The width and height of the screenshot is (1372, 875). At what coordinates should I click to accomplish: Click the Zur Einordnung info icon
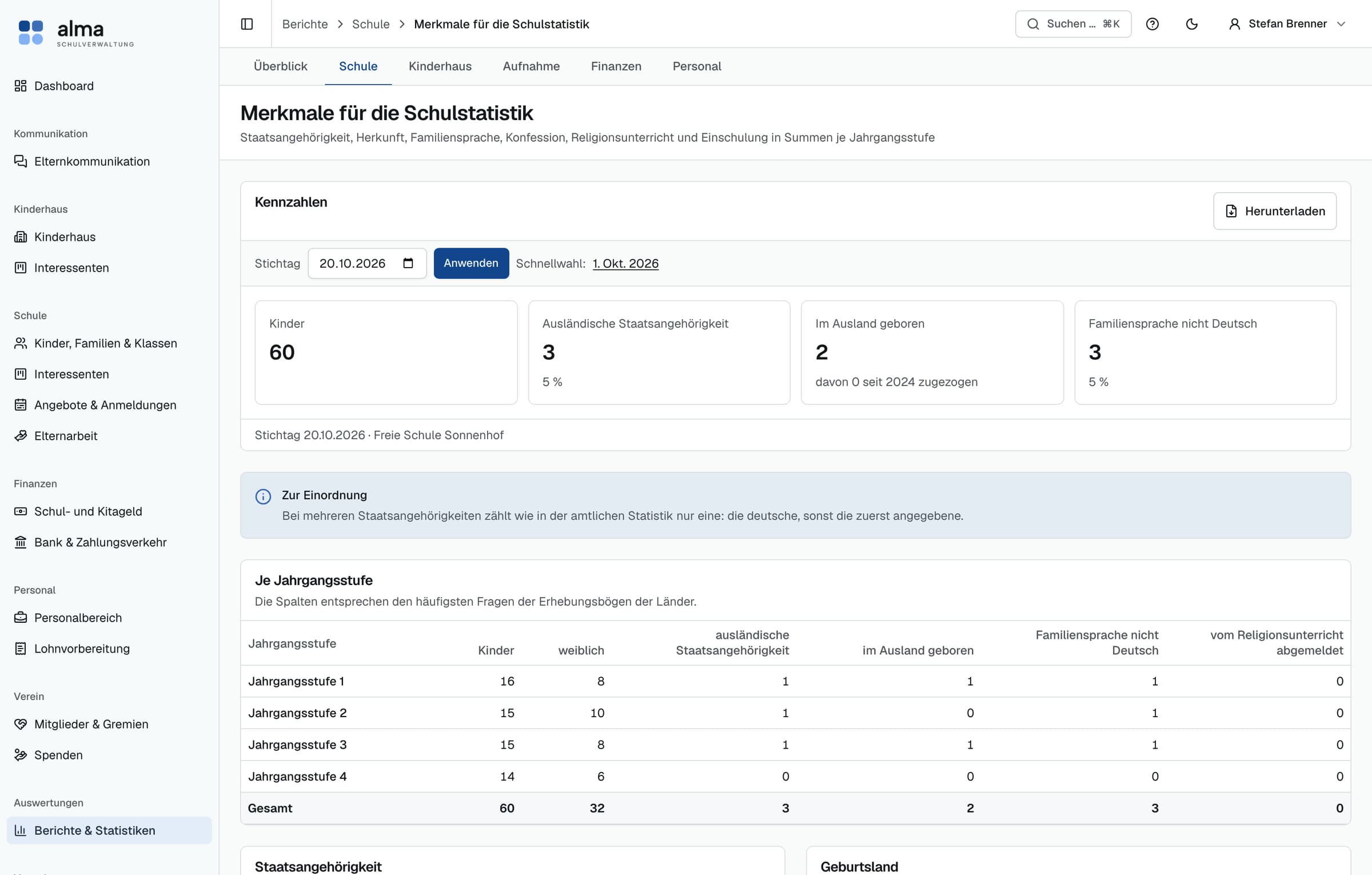click(263, 496)
